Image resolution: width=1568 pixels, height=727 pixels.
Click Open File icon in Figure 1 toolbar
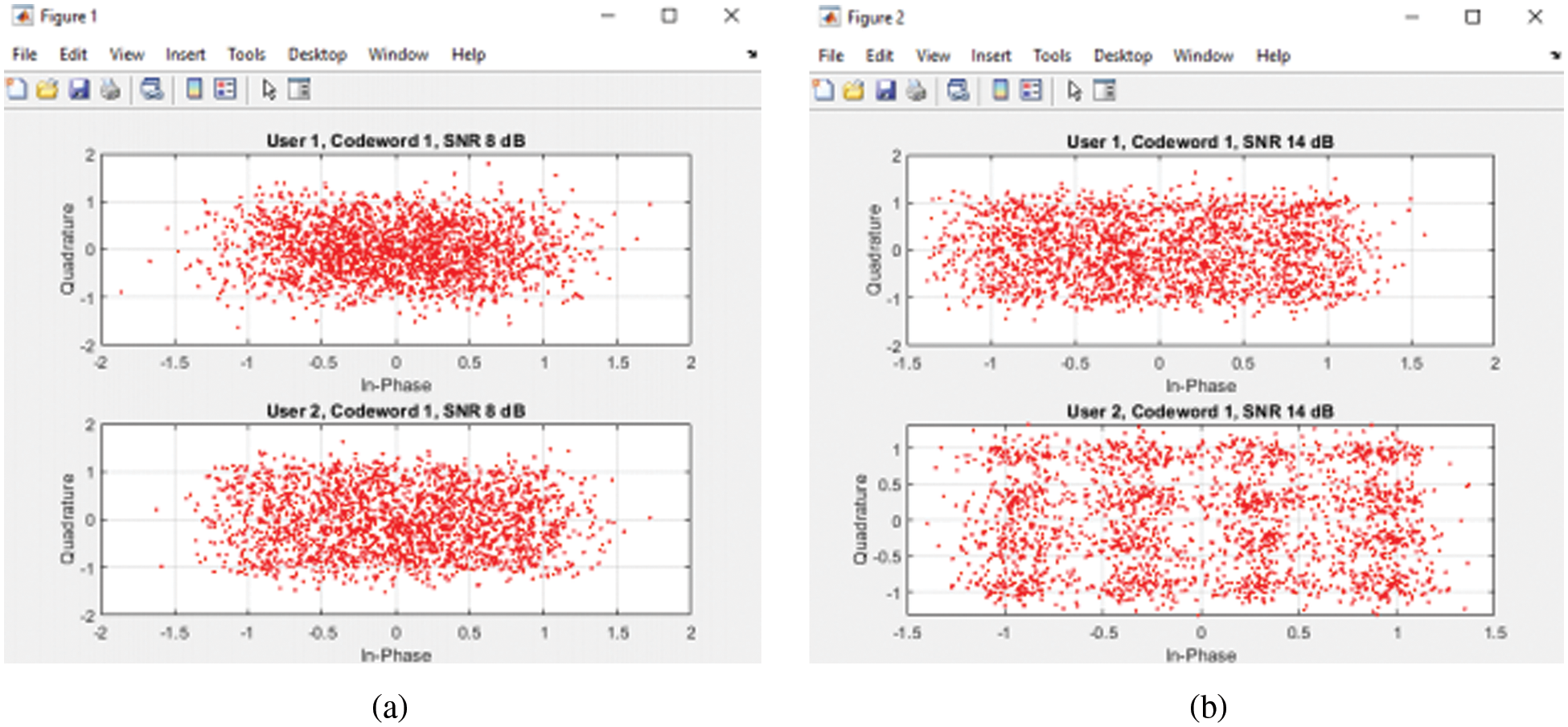pos(47,89)
